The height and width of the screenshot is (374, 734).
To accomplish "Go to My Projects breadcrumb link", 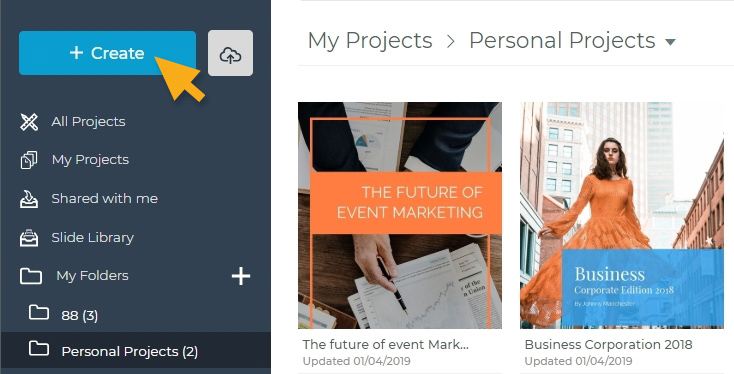I will click(370, 41).
